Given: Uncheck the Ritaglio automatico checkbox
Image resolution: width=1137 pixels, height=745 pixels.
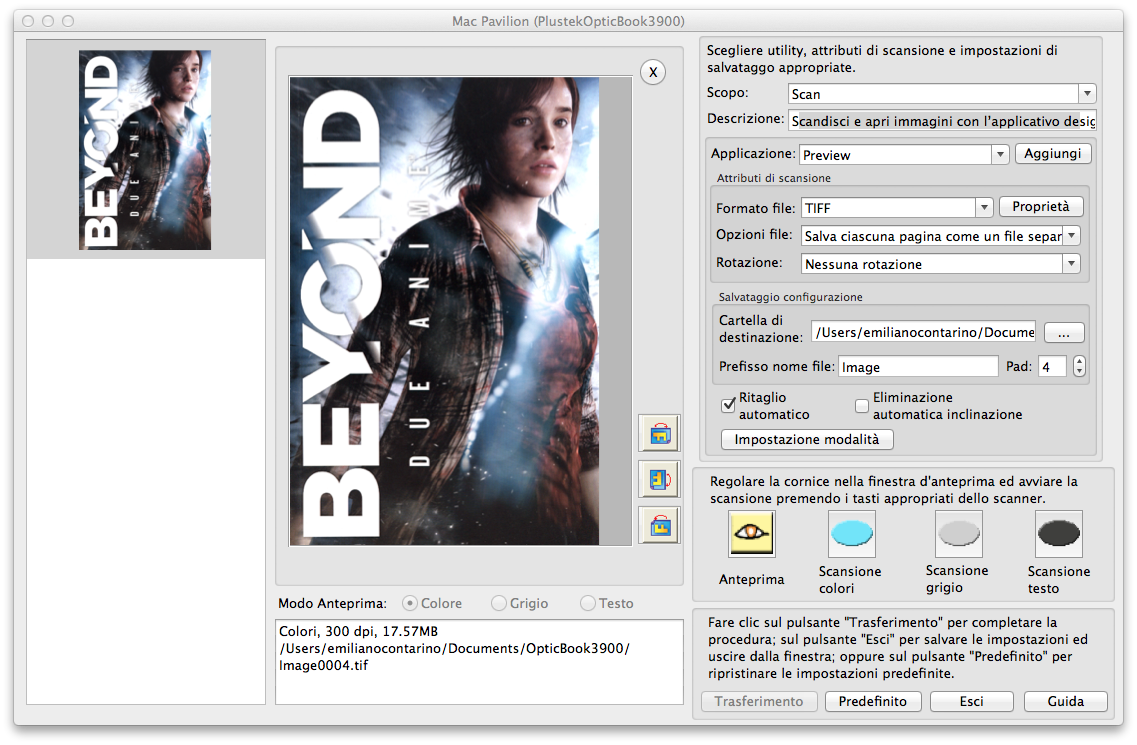Looking at the screenshot, I should pyautogui.click(x=728, y=405).
